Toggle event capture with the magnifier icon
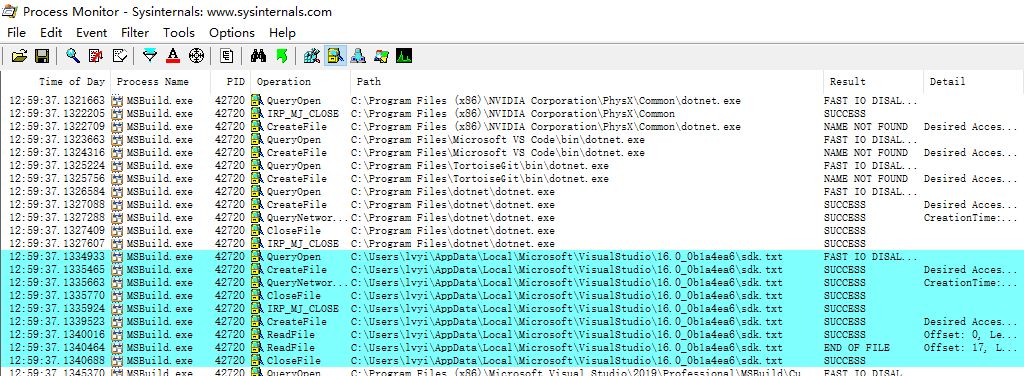Screen dimensions: 1024x376 click(72, 56)
